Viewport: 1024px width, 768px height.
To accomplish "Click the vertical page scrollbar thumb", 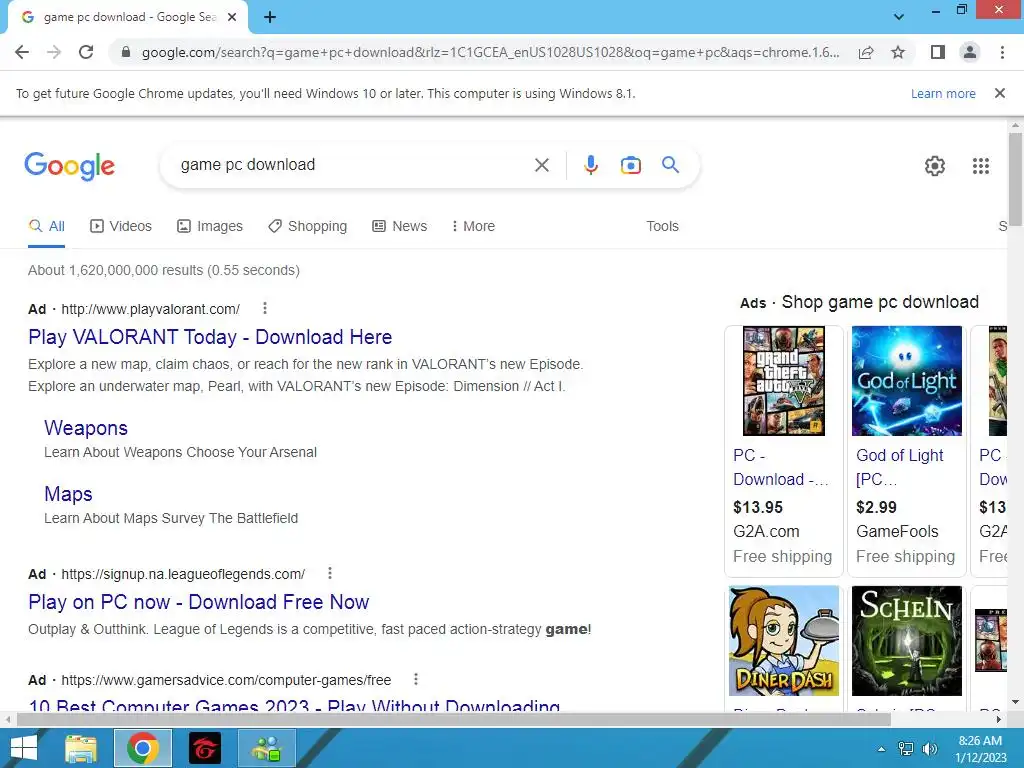I will 1015,179.
